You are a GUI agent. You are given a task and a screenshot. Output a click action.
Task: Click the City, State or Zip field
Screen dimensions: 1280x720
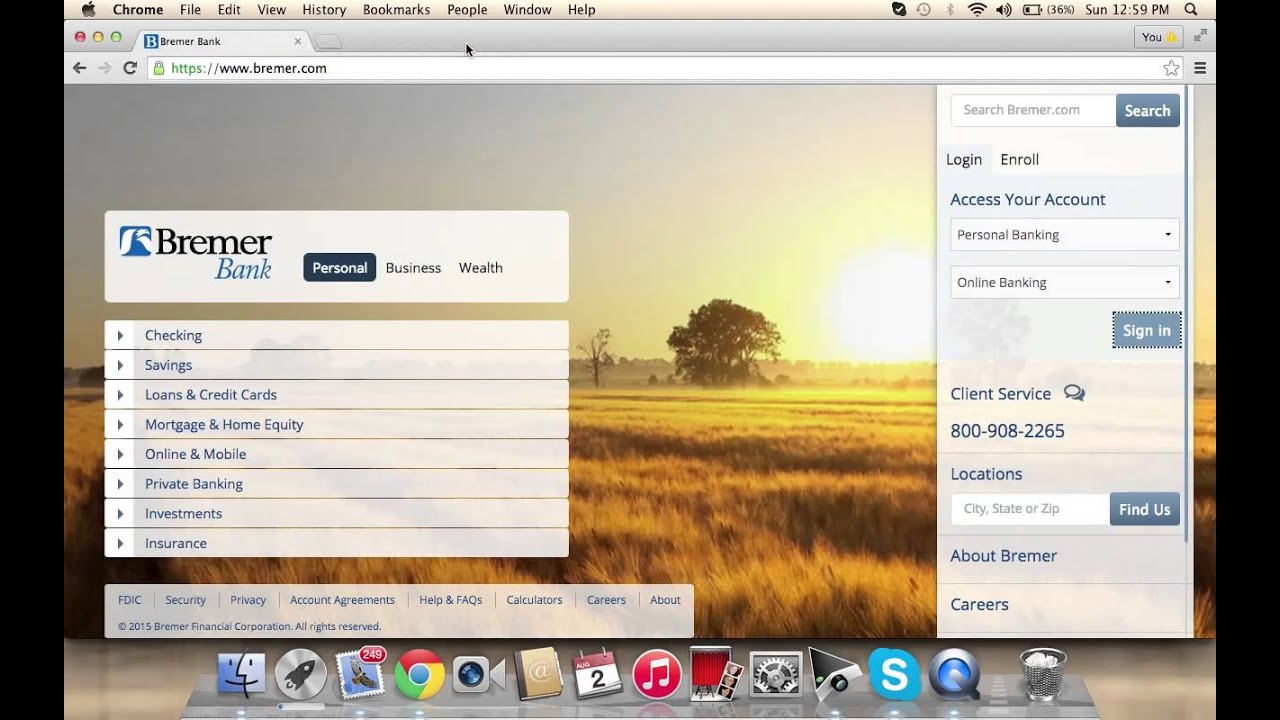1030,509
